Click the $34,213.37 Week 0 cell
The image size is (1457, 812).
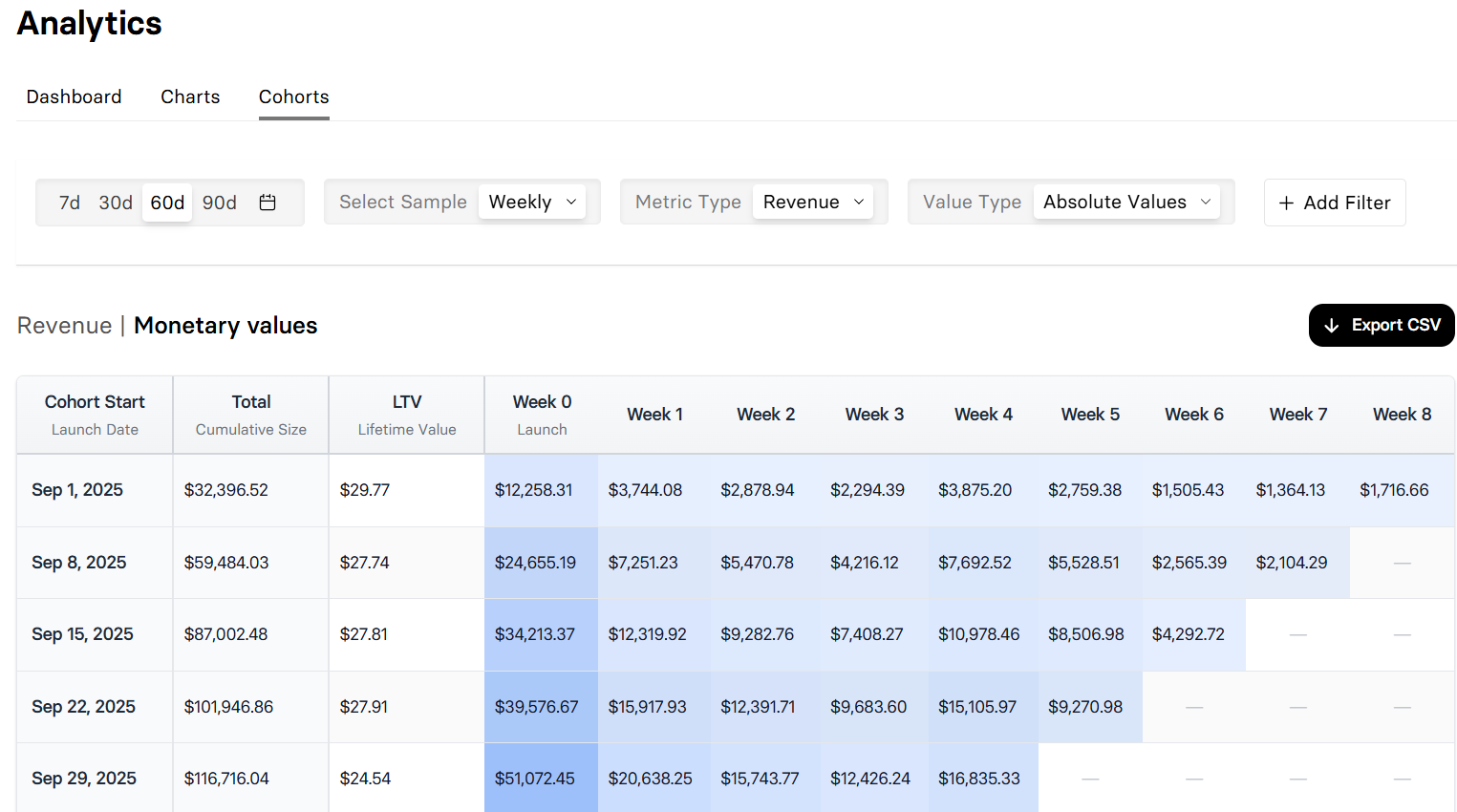[542, 634]
